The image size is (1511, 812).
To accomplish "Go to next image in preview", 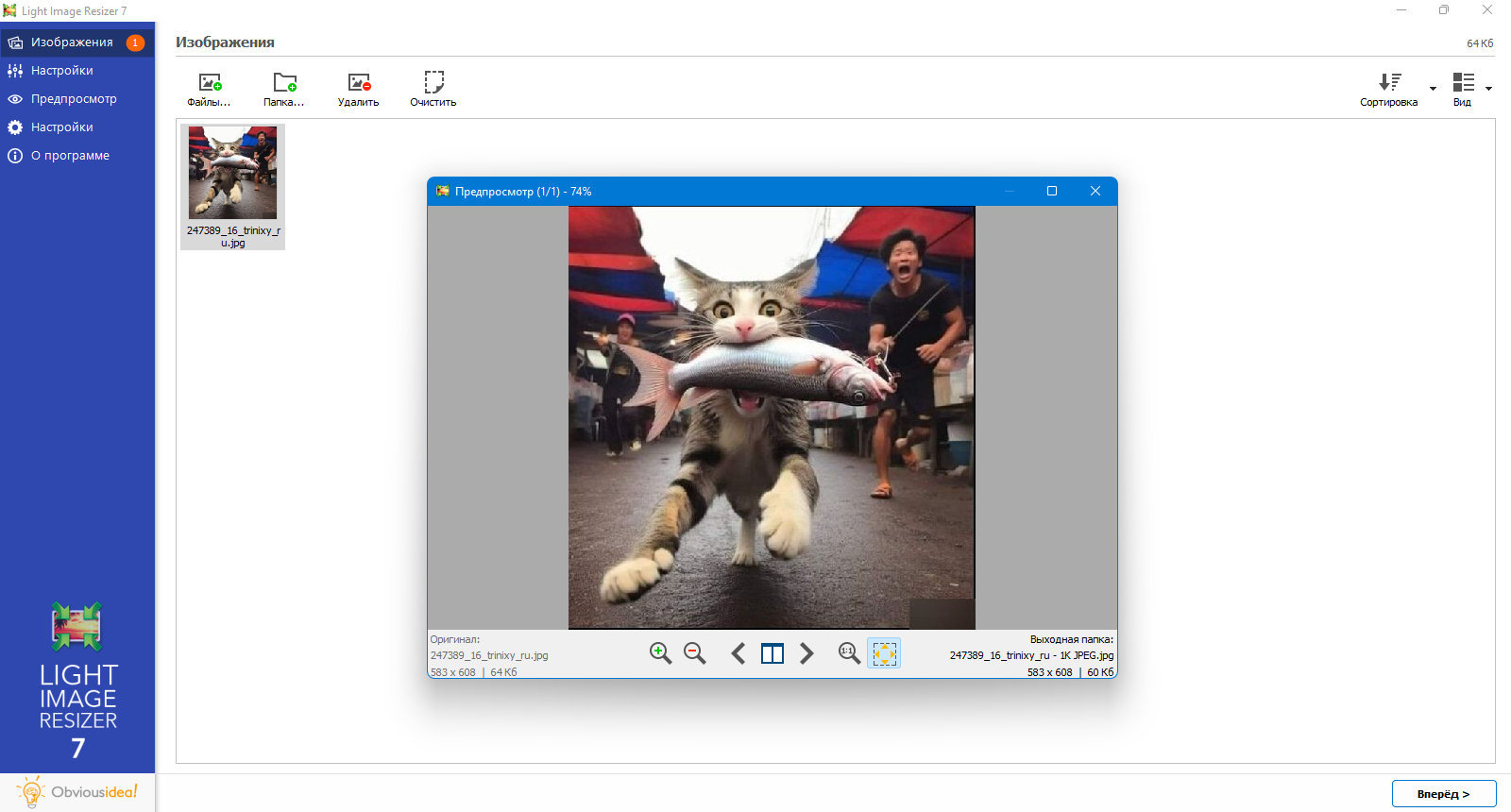I will click(x=806, y=653).
